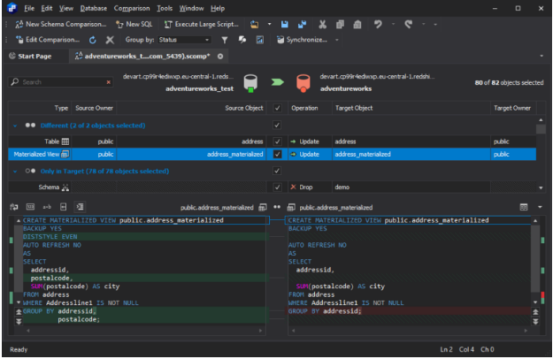The height and width of the screenshot is (360, 554).
Task: Click the Paste clipboard icon
Action: (x=357, y=24)
